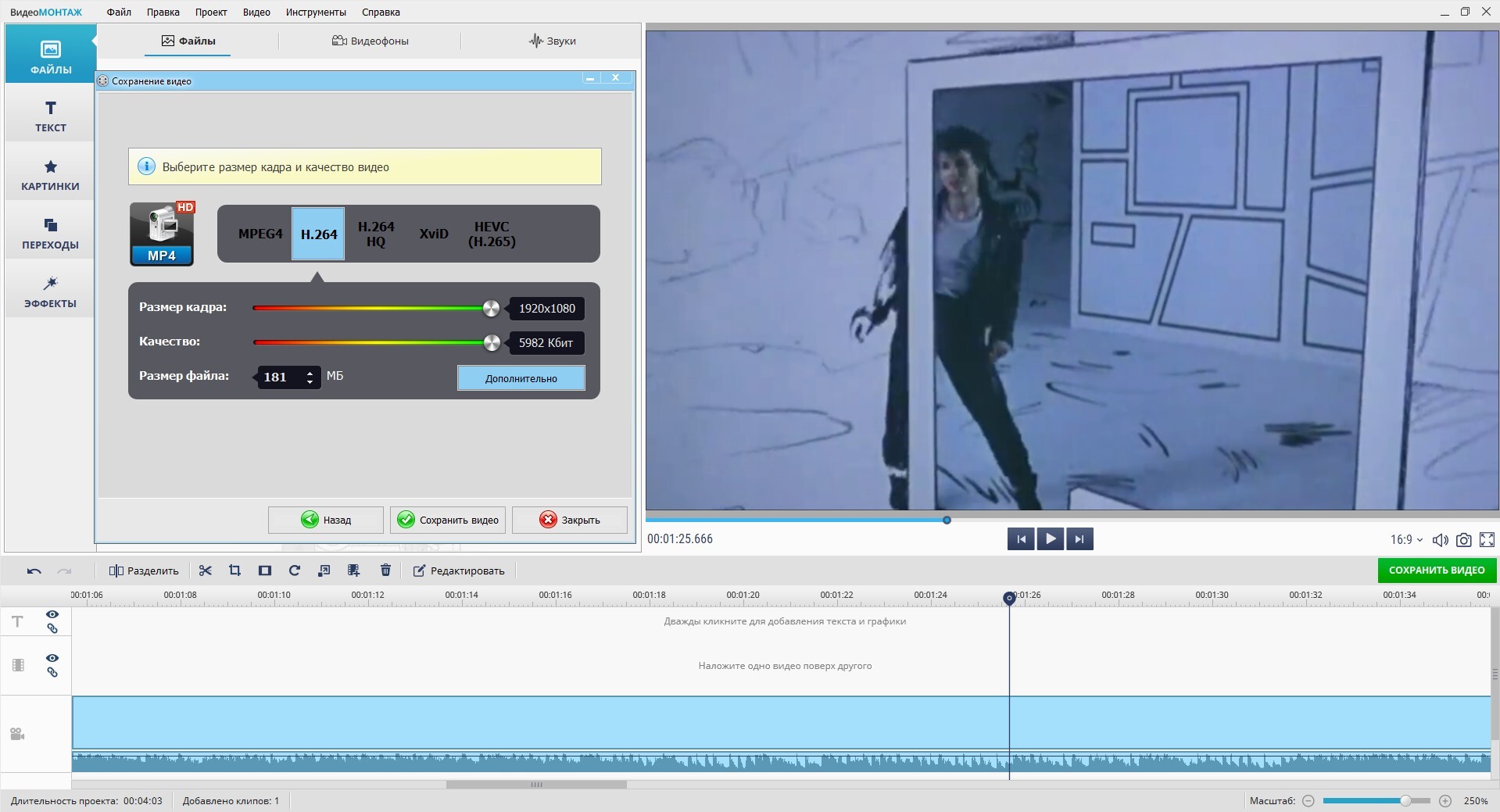Open Дополнительно advanced settings

point(521,378)
